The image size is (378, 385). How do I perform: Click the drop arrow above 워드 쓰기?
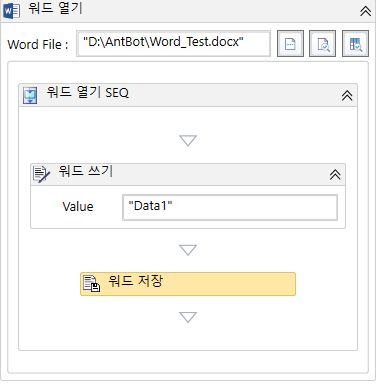coord(188,140)
